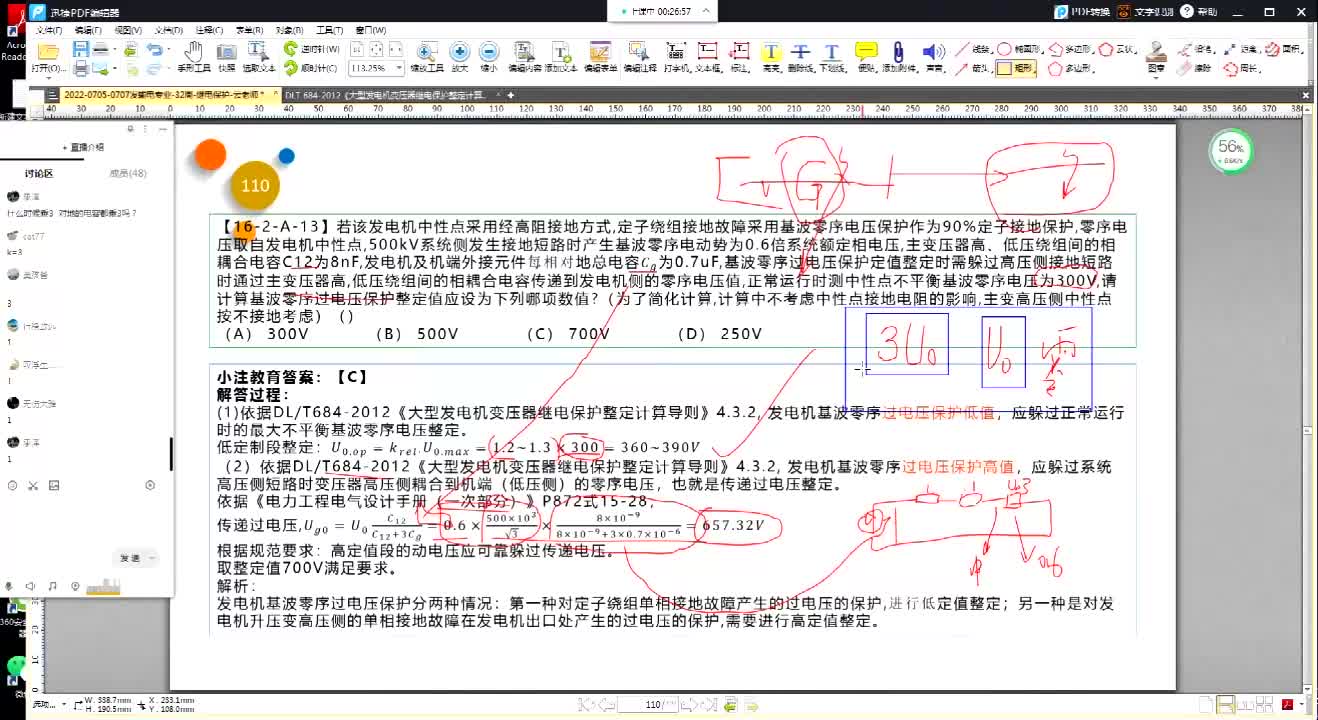Choose the Highlight (高亮) text tool
1318x720 pixels.
(770, 56)
